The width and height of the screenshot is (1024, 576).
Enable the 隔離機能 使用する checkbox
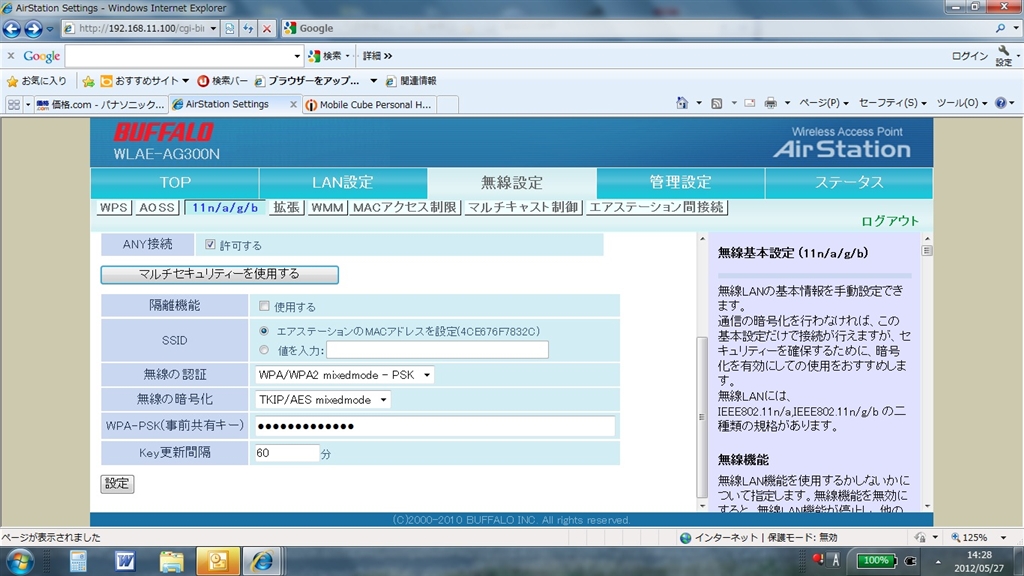click(264, 307)
